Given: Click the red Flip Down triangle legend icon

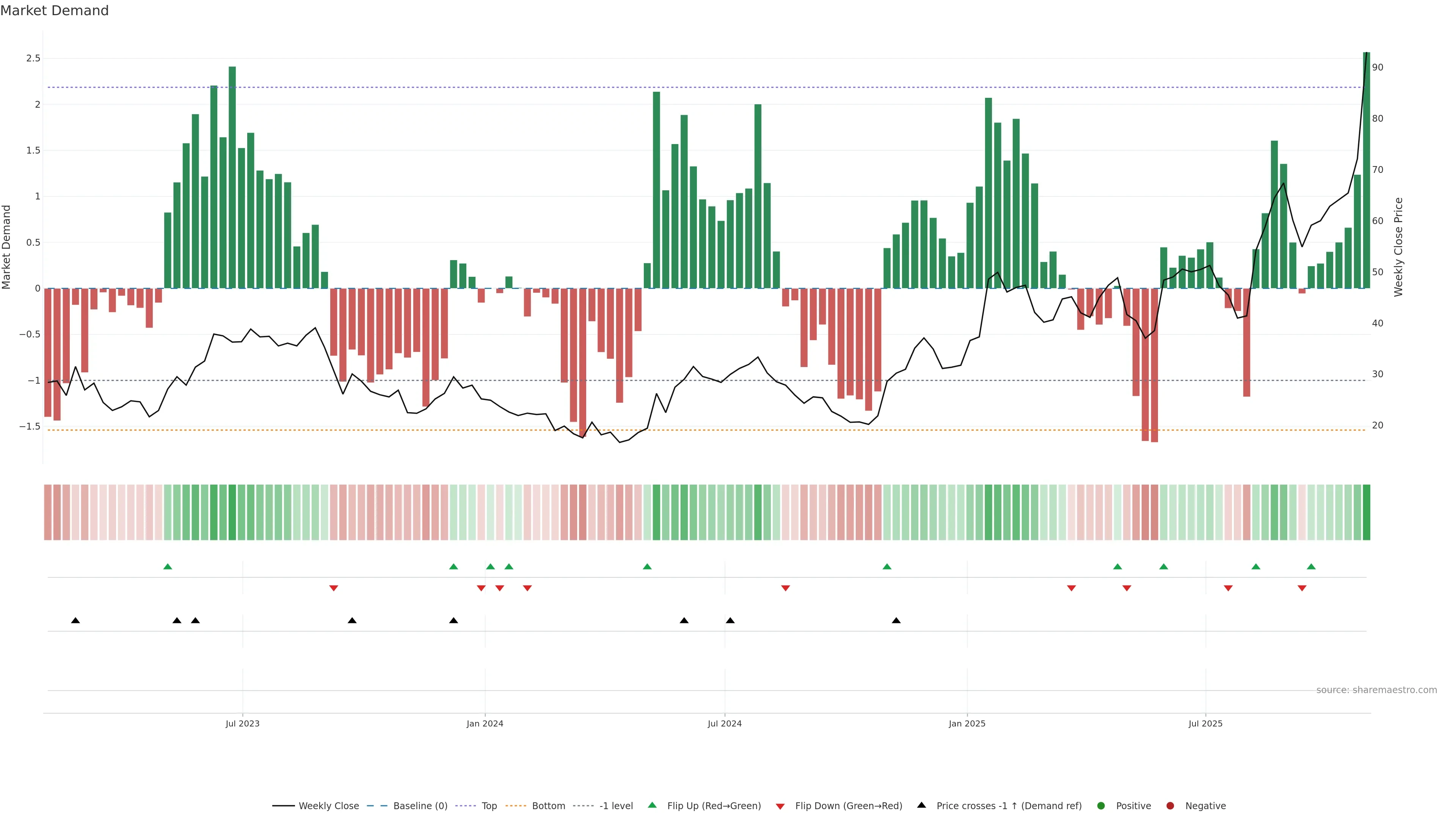Looking at the screenshot, I should point(780,806).
